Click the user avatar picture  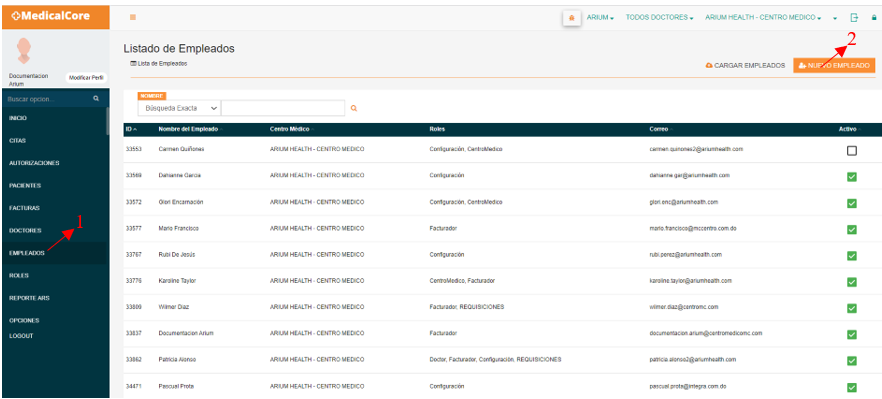point(24,51)
